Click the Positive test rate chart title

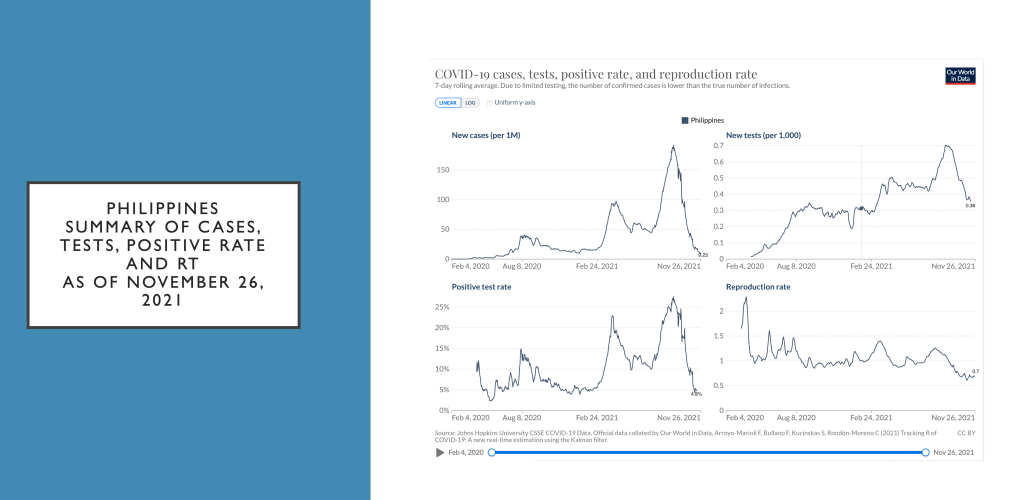coord(482,287)
